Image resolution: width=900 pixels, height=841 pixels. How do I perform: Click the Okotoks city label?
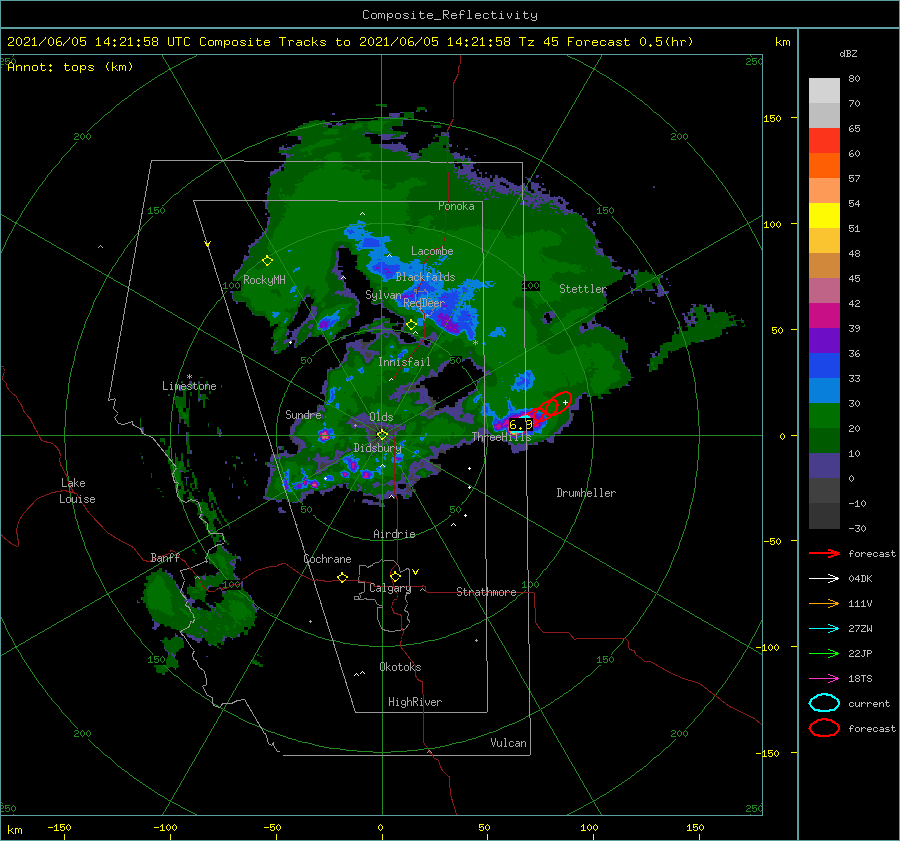400,667
